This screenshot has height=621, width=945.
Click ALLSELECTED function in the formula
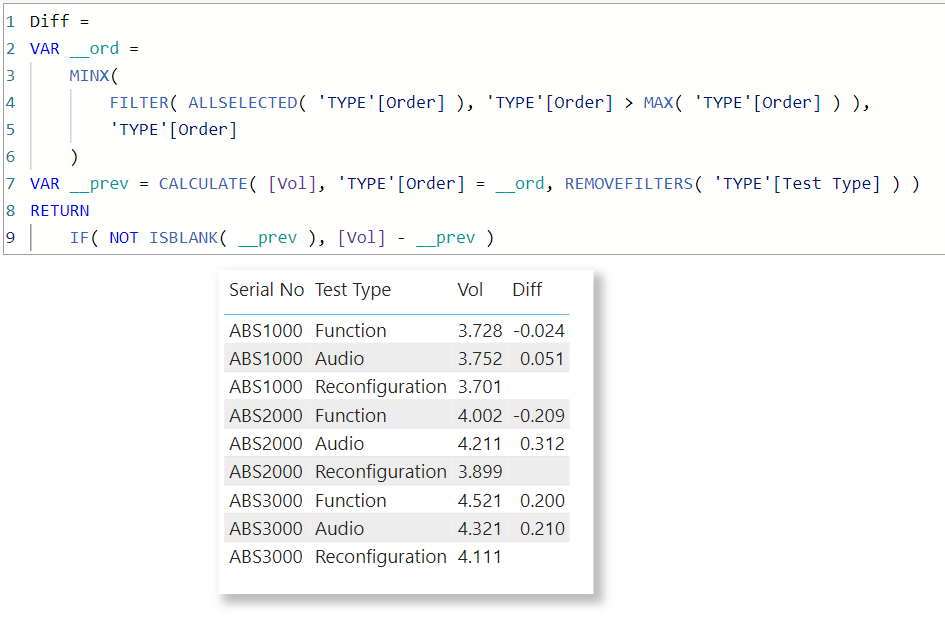[243, 103]
